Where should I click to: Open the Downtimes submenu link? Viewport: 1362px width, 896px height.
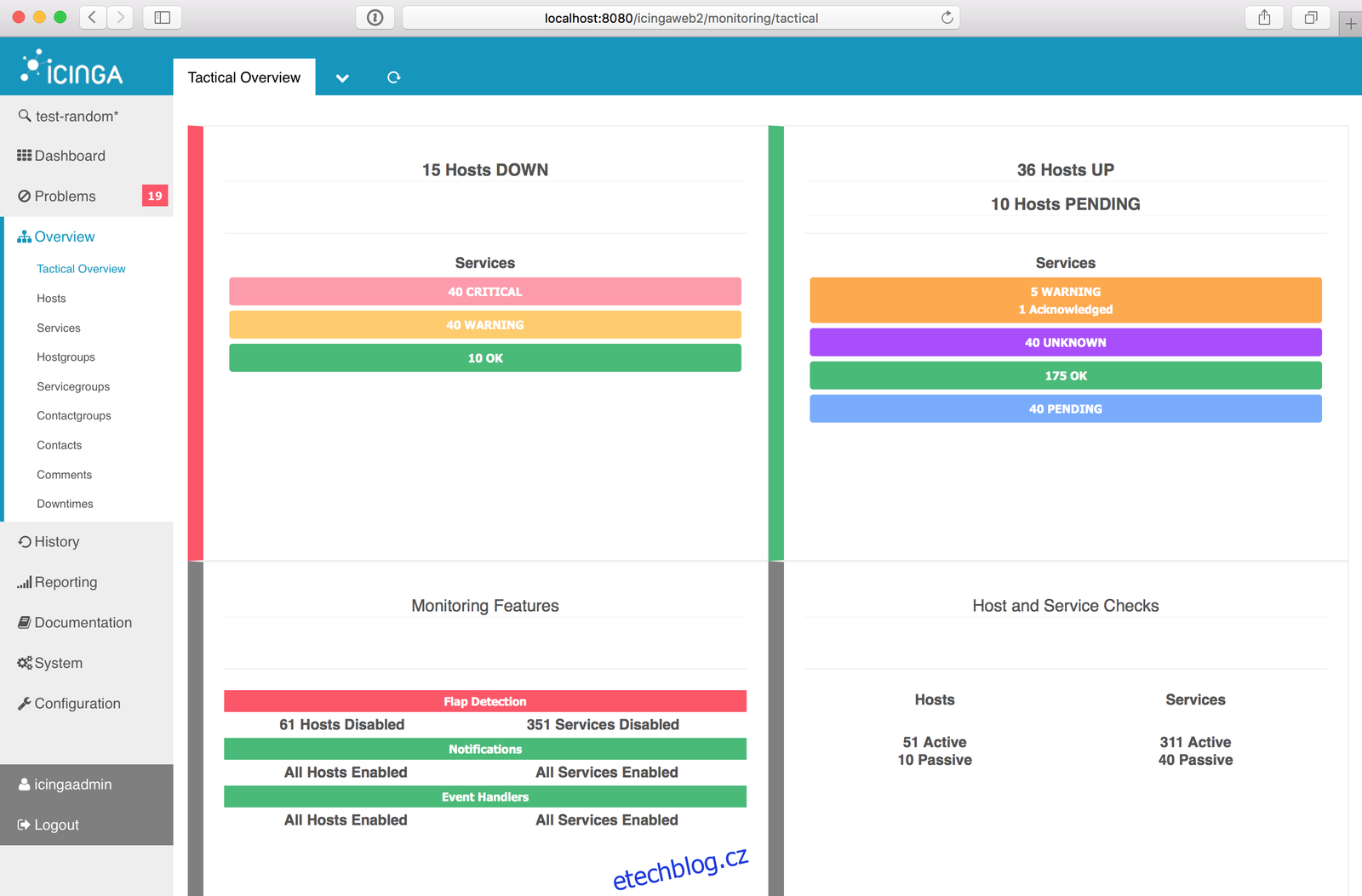pyautogui.click(x=65, y=504)
